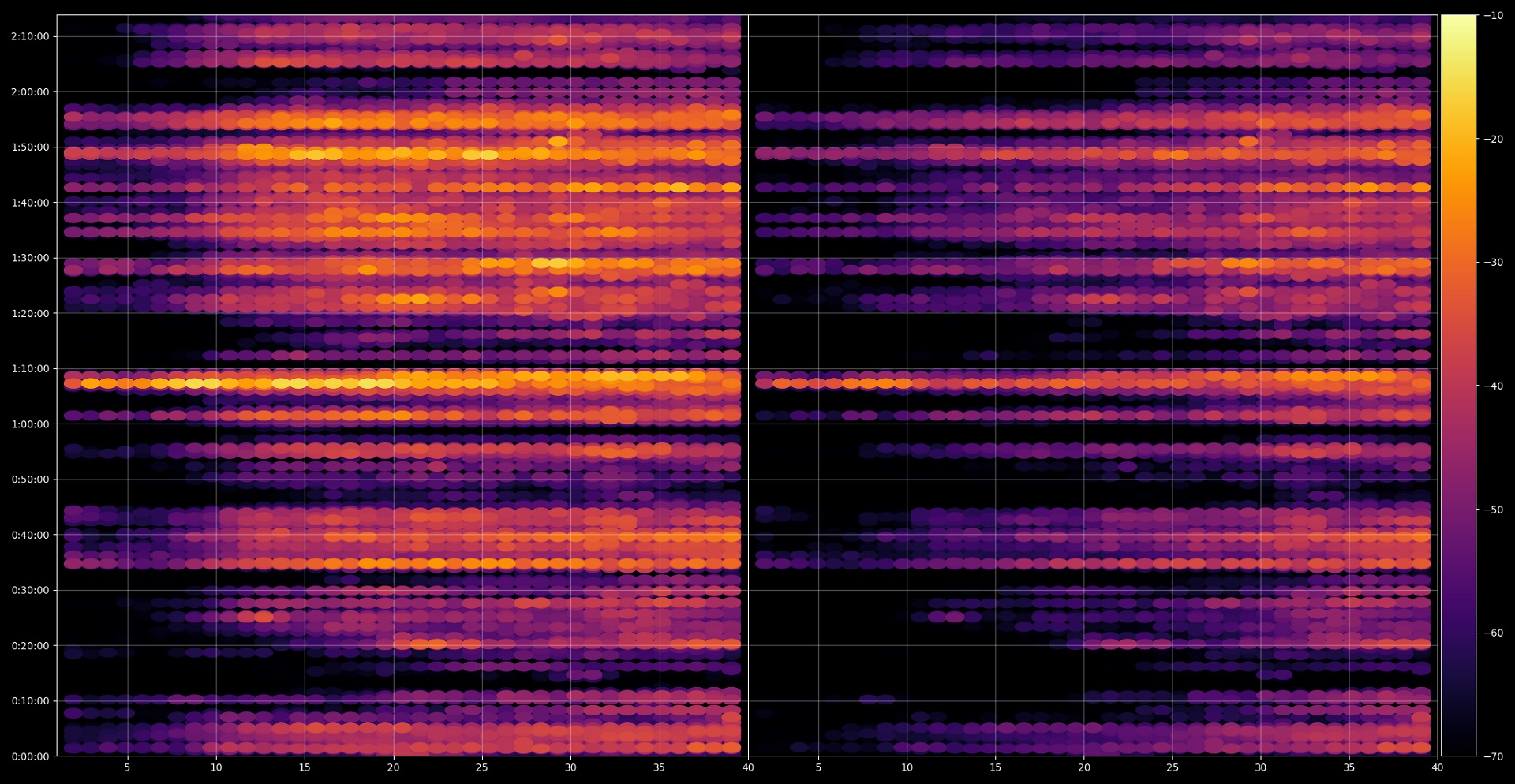Screen dimensions: 1515x784
Task: Click x-axis label 5 under the right heatmap
Action: 818,767
